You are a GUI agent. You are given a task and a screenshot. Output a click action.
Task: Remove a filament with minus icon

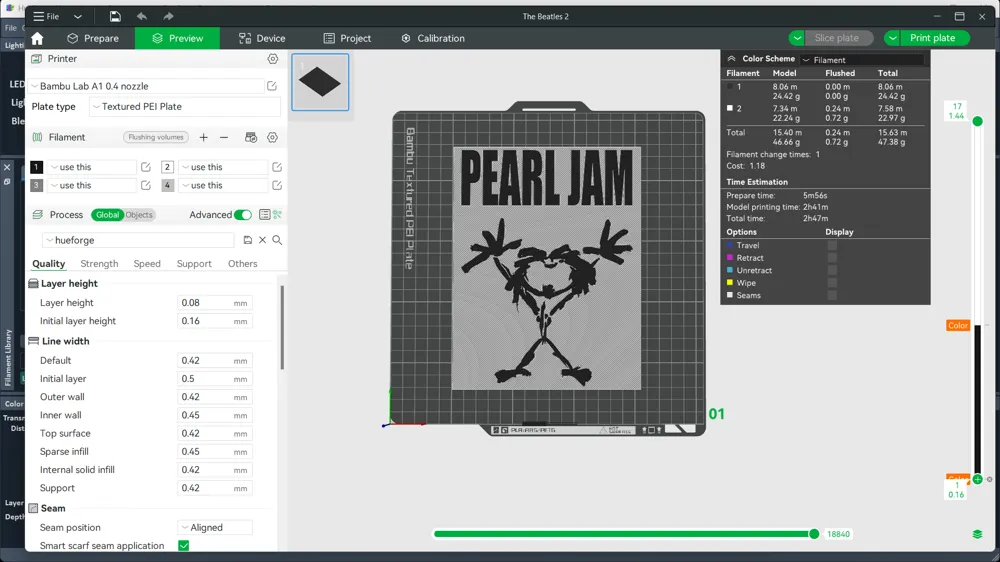point(224,137)
